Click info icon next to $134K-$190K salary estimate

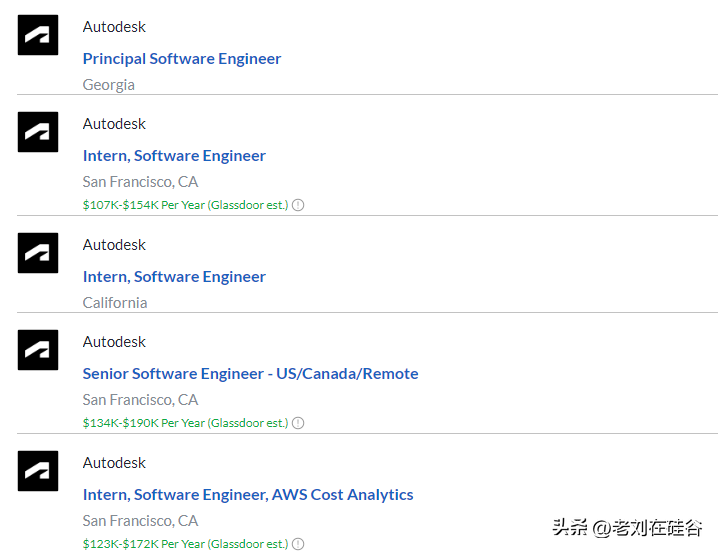click(x=298, y=423)
